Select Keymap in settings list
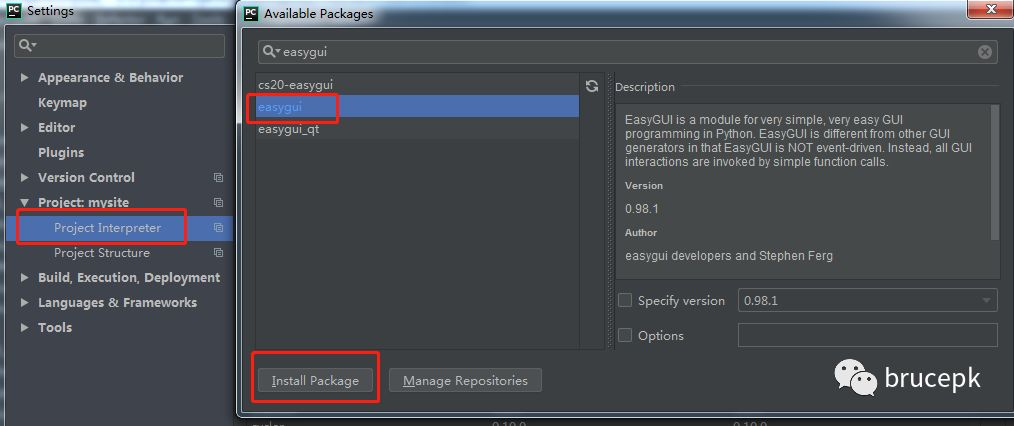This screenshot has height=426, width=1014. (x=62, y=103)
